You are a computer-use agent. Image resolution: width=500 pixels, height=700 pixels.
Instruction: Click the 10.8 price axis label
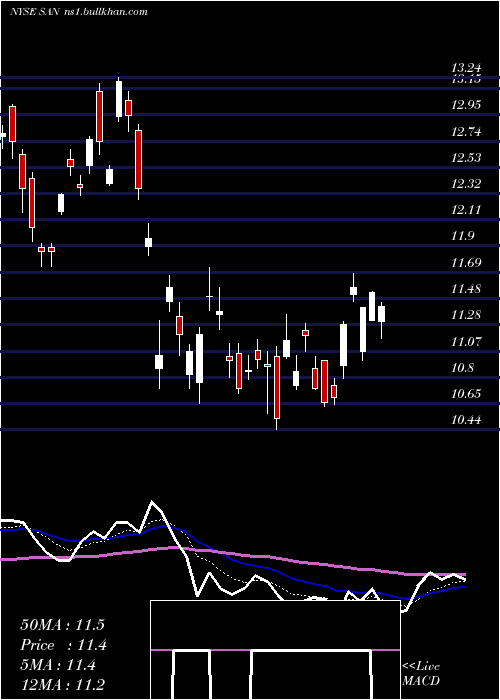tap(462, 368)
